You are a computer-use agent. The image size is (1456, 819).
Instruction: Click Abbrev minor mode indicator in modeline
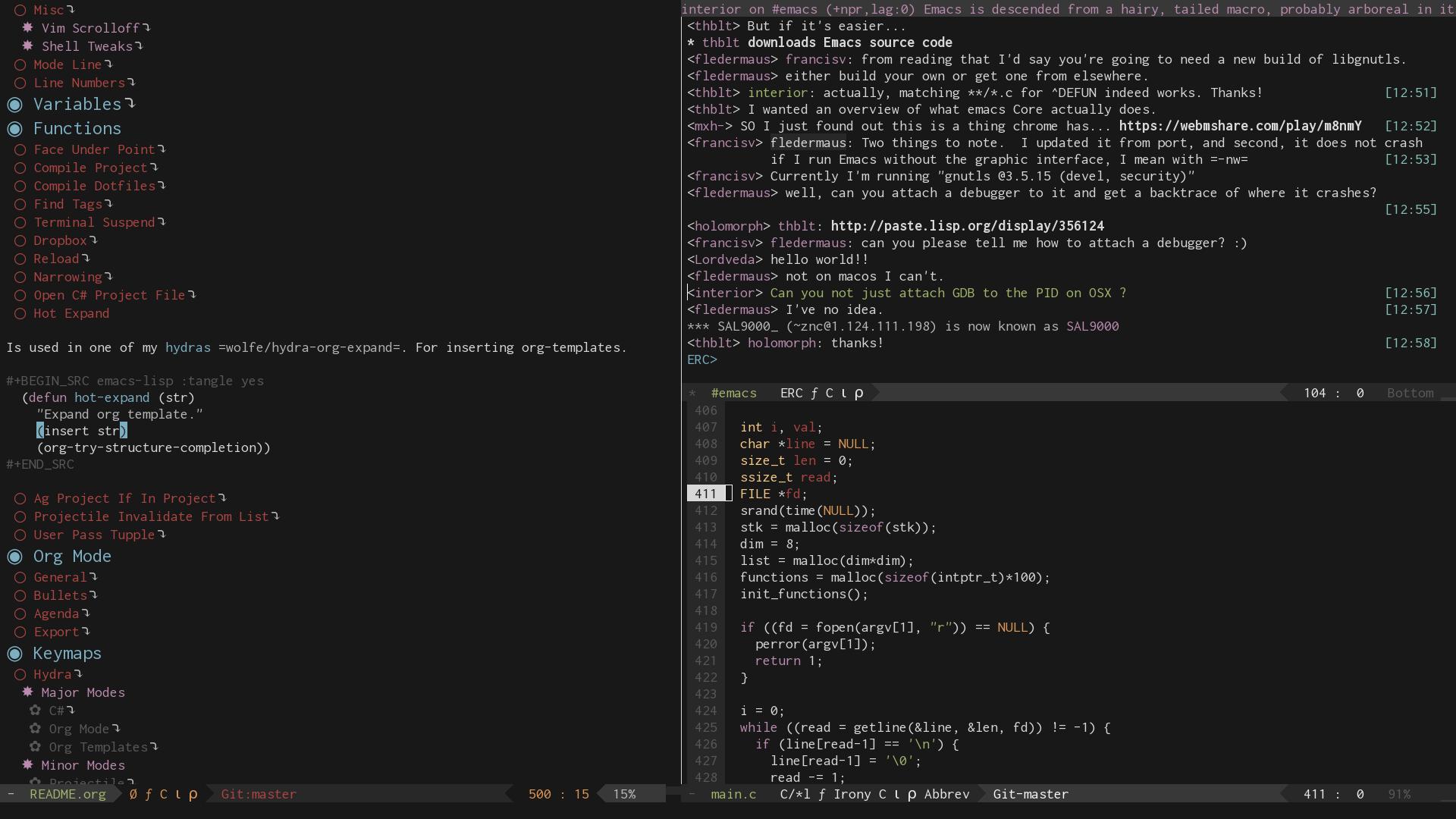point(946,794)
